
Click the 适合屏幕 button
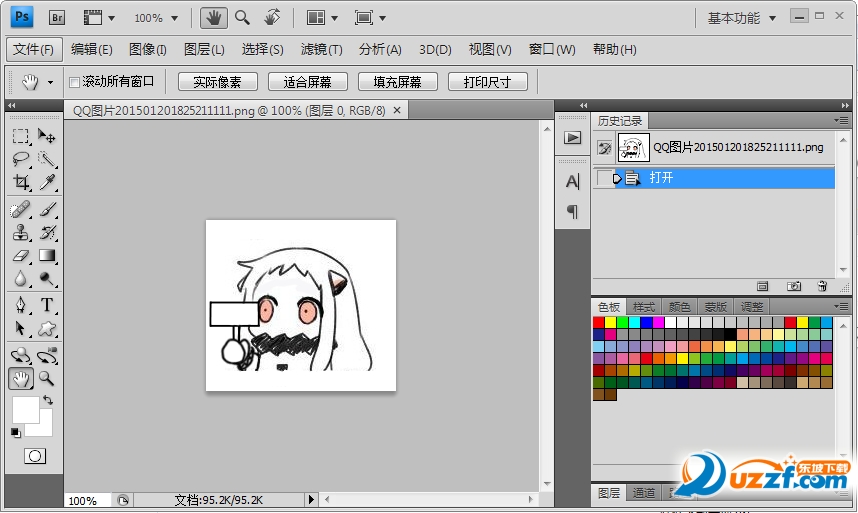(307, 82)
